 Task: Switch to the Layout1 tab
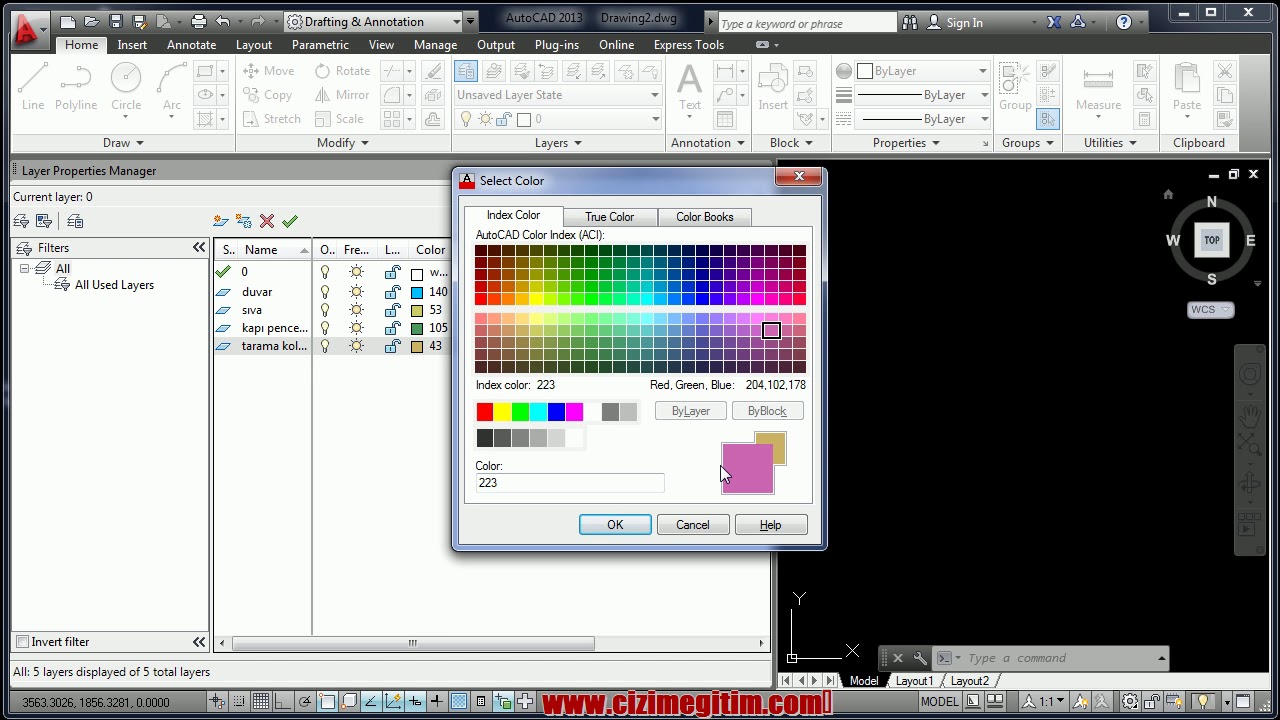[914, 681]
